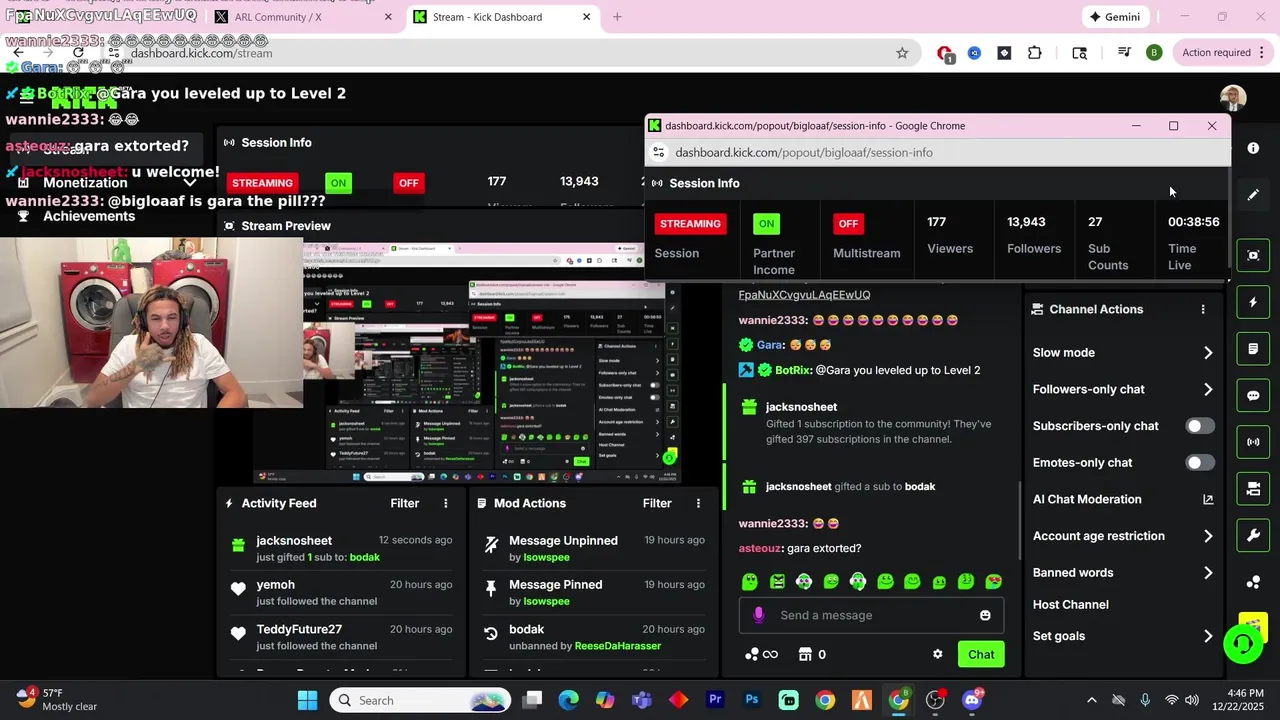
Task: Bookmark this page with the star icon
Action: (902, 53)
